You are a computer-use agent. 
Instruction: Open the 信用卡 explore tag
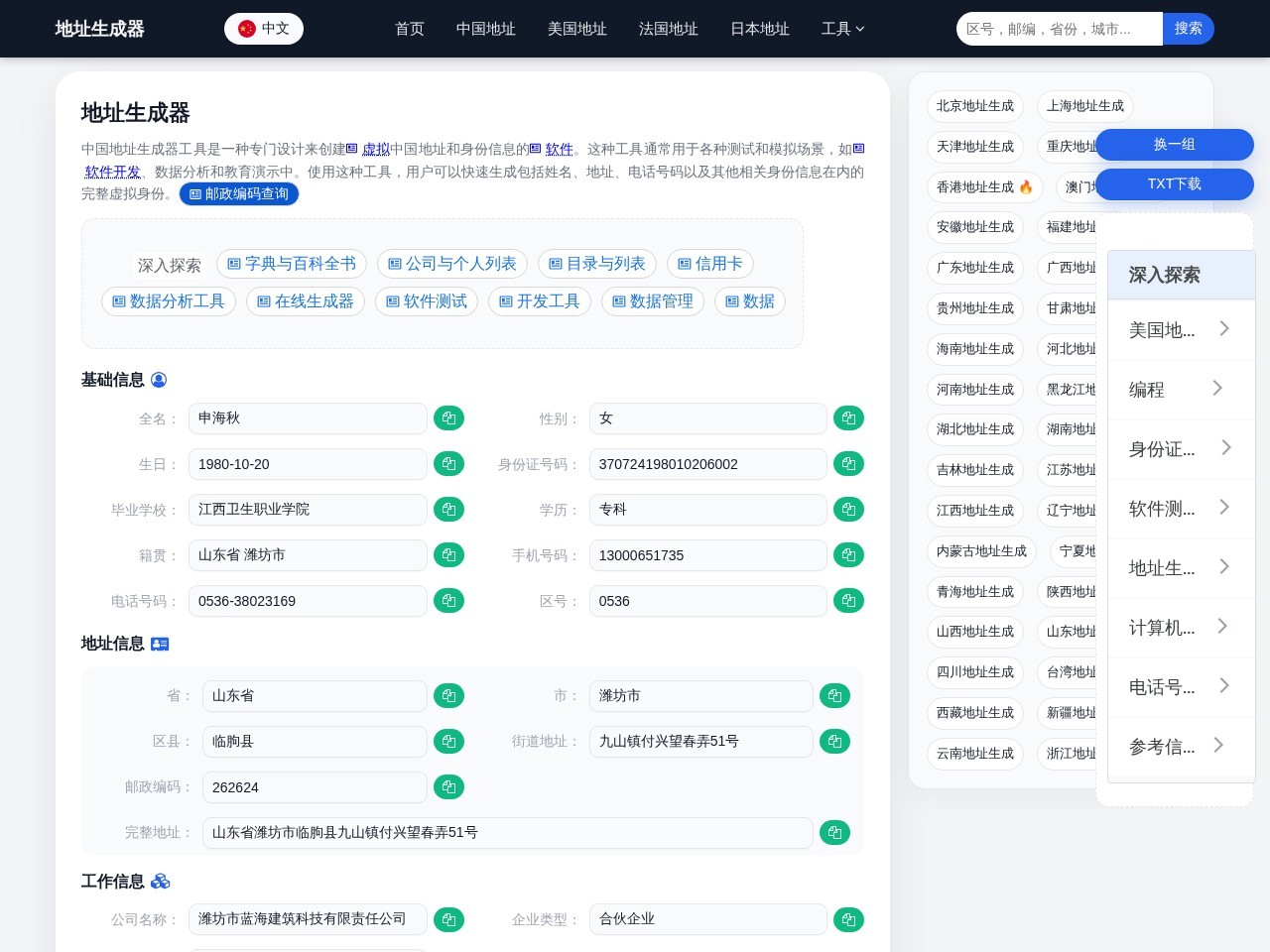(710, 264)
